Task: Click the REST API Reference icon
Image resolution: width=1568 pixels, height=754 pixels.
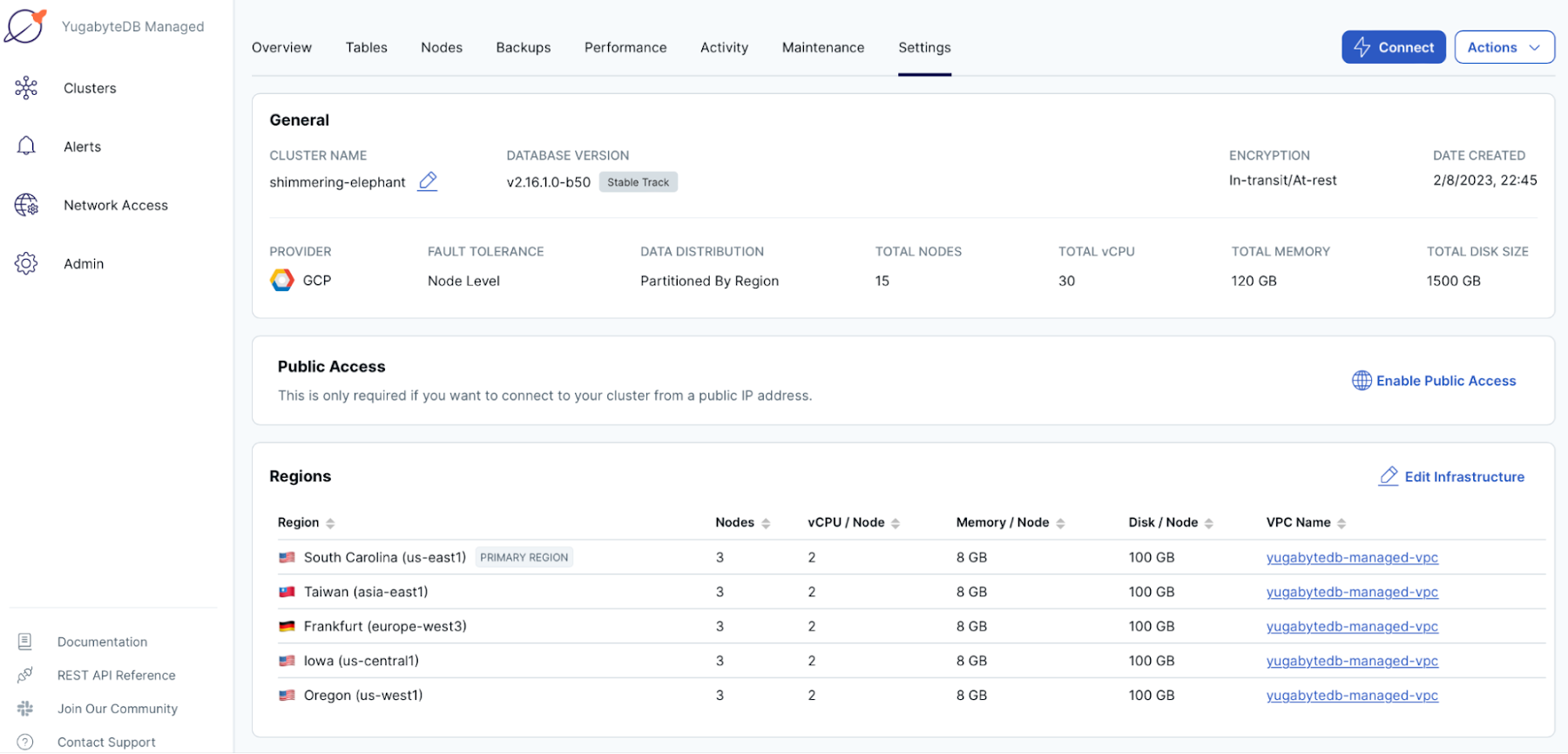Action: coord(25,675)
